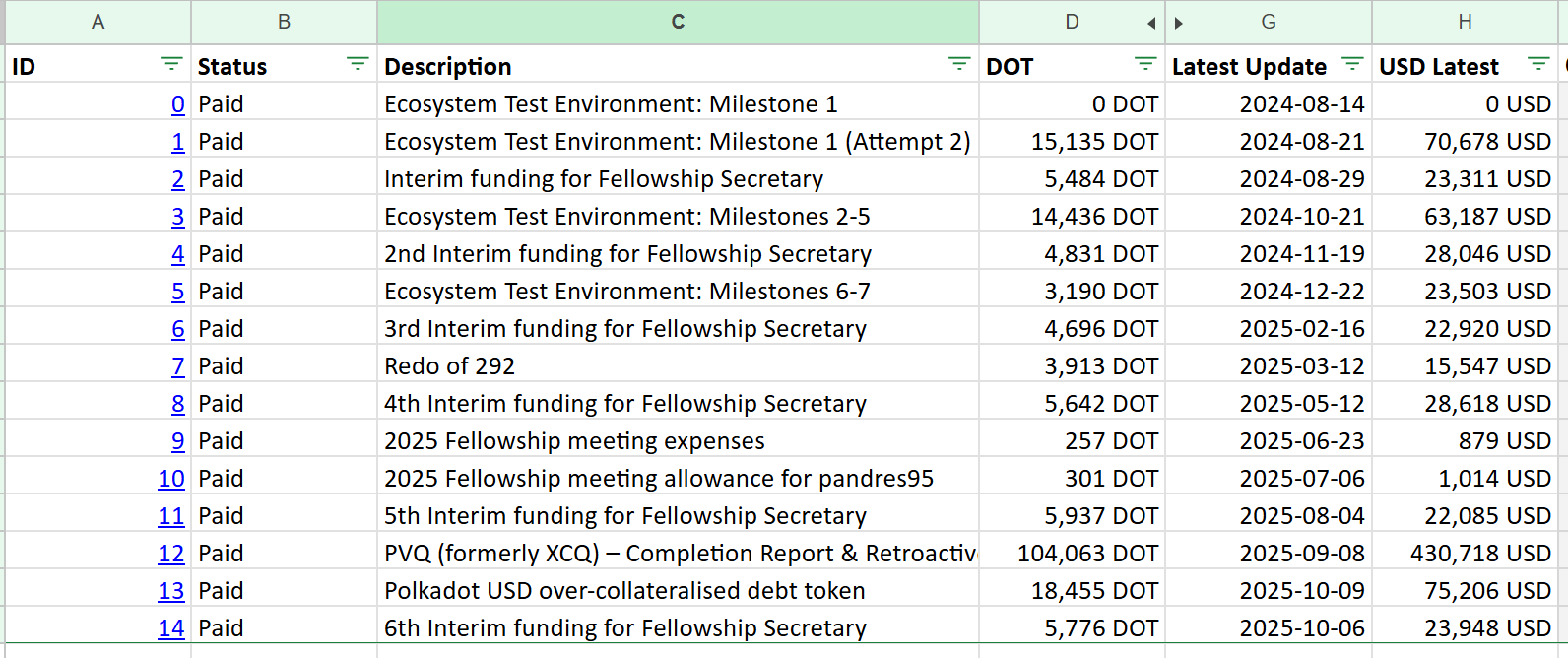The height and width of the screenshot is (658, 1568).
Task: Open the Description column filter icon
Action: point(958,65)
